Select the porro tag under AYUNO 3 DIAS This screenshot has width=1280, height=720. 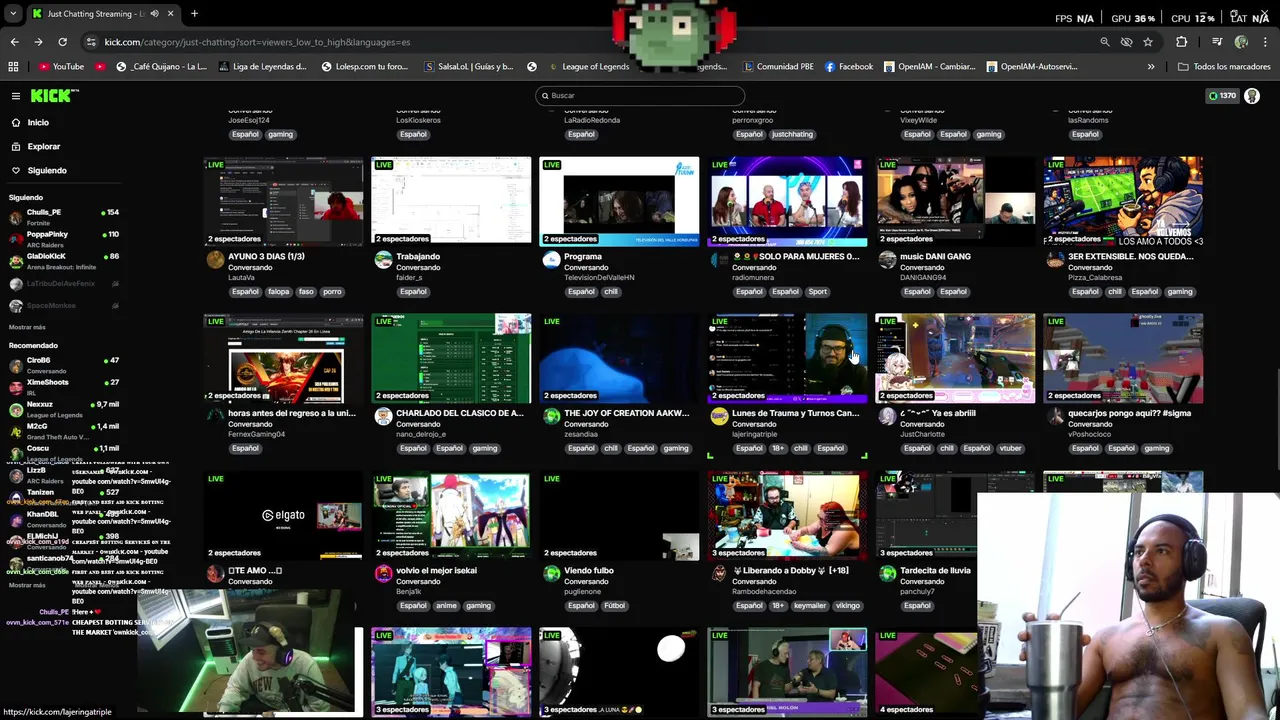coord(332,292)
